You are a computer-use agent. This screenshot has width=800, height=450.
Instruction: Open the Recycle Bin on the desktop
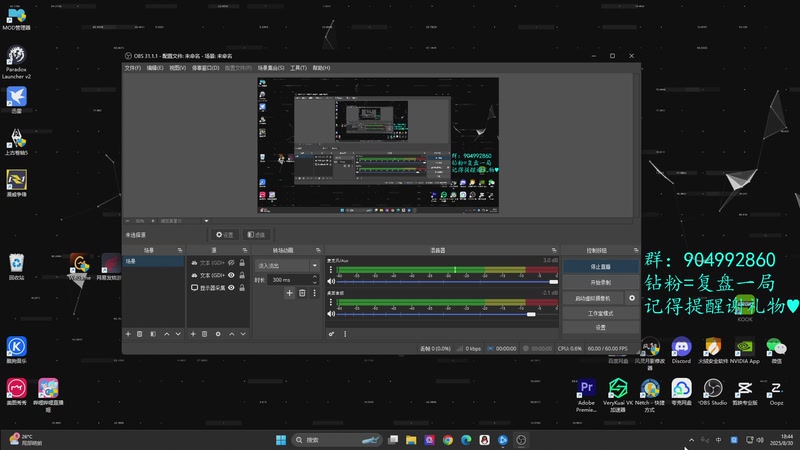click(x=16, y=266)
